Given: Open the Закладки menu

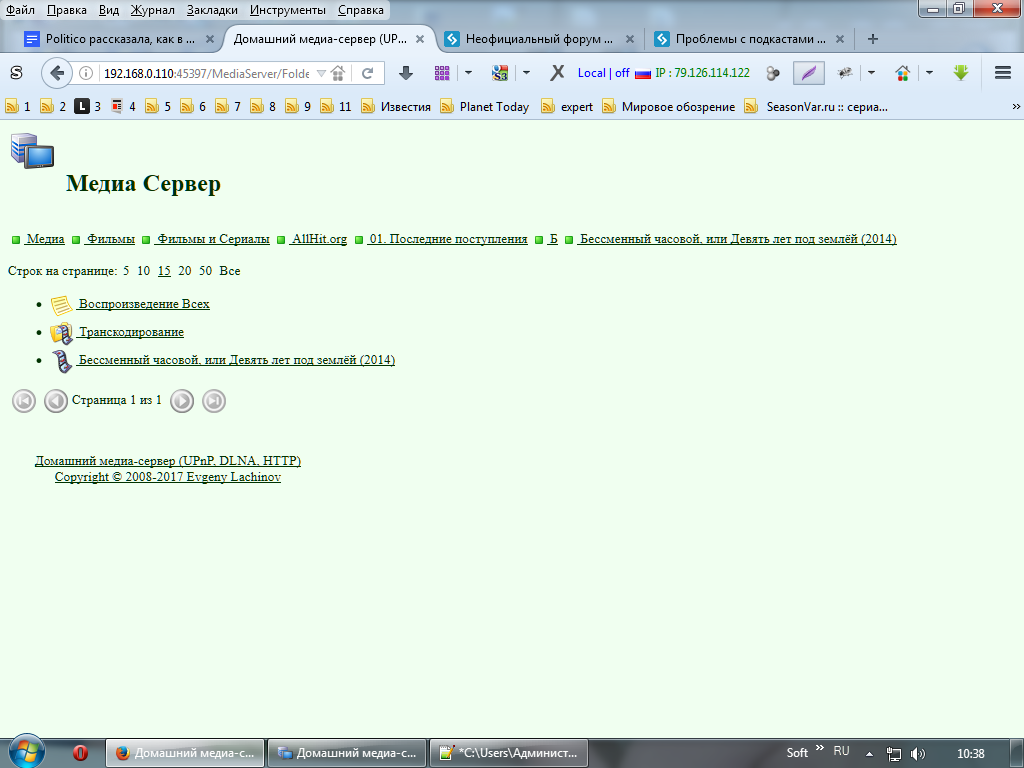Looking at the screenshot, I should (211, 10).
